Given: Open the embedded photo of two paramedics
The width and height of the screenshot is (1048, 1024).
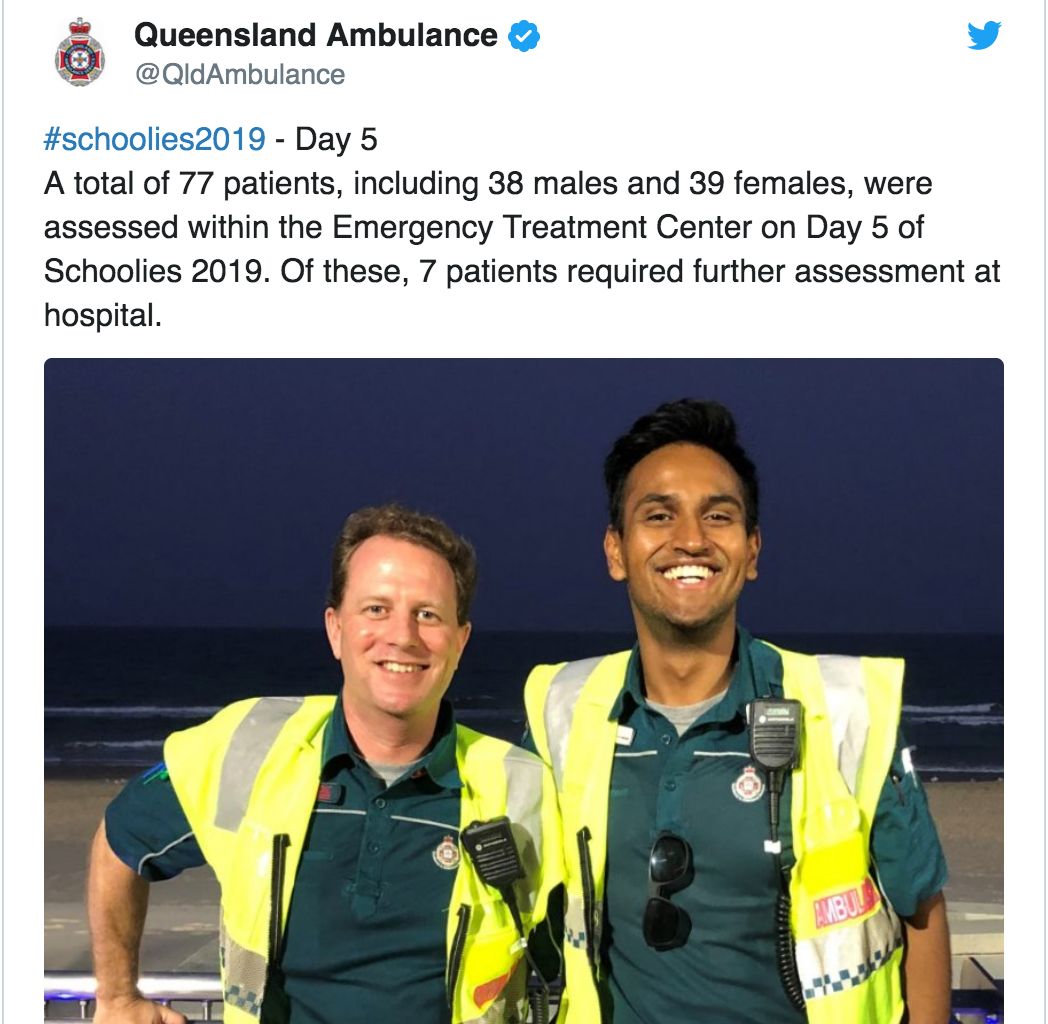Looking at the screenshot, I should click(524, 690).
